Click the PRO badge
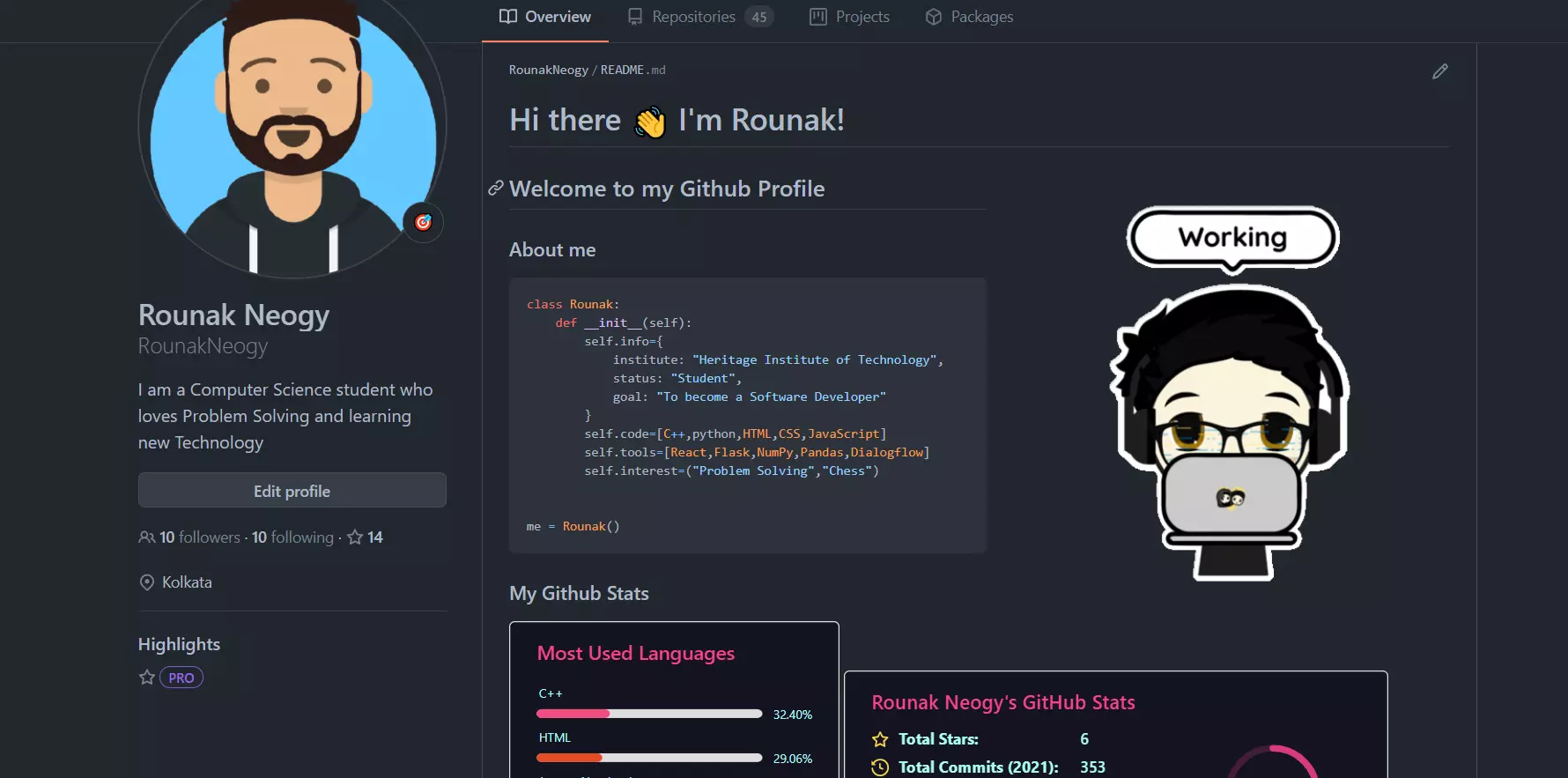The height and width of the screenshot is (778, 1568). [x=181, y=678]
